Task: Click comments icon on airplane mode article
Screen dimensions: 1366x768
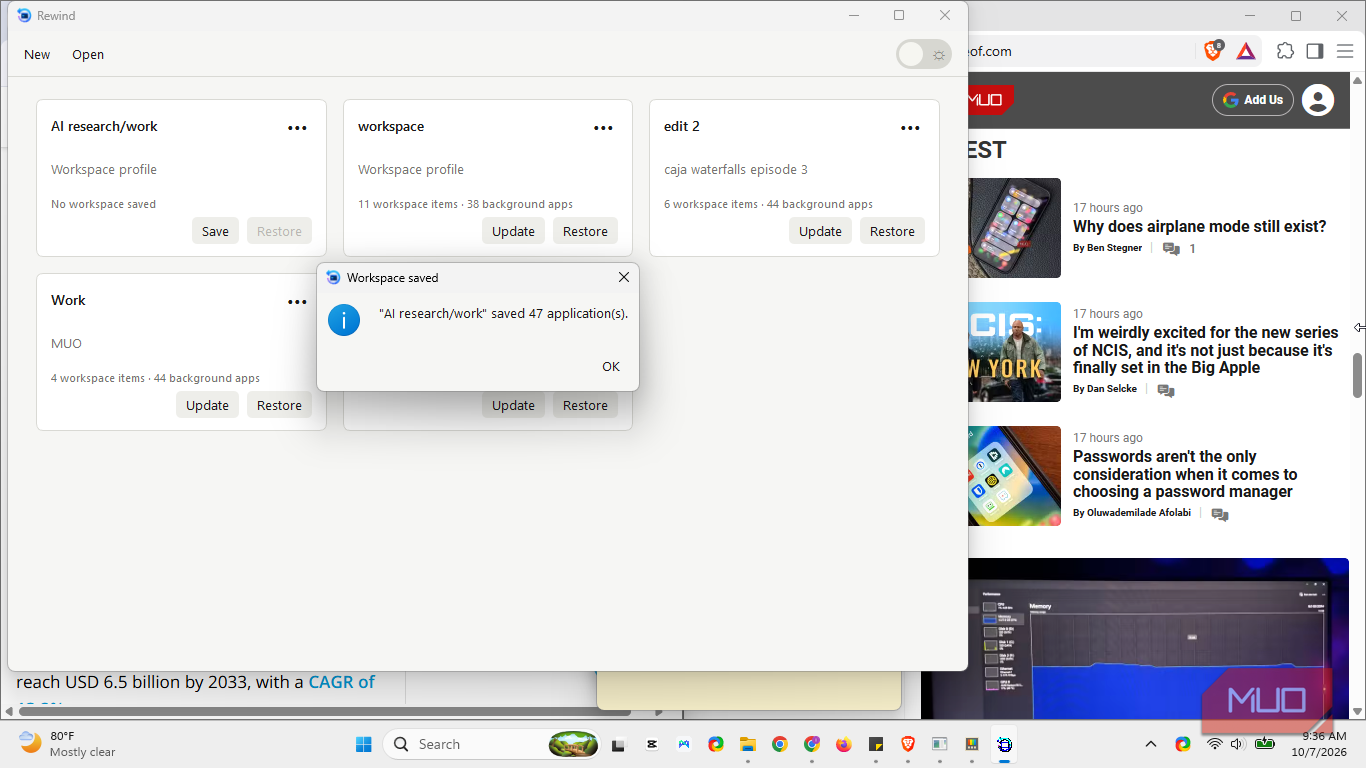Action: [x=1171, y=249]
